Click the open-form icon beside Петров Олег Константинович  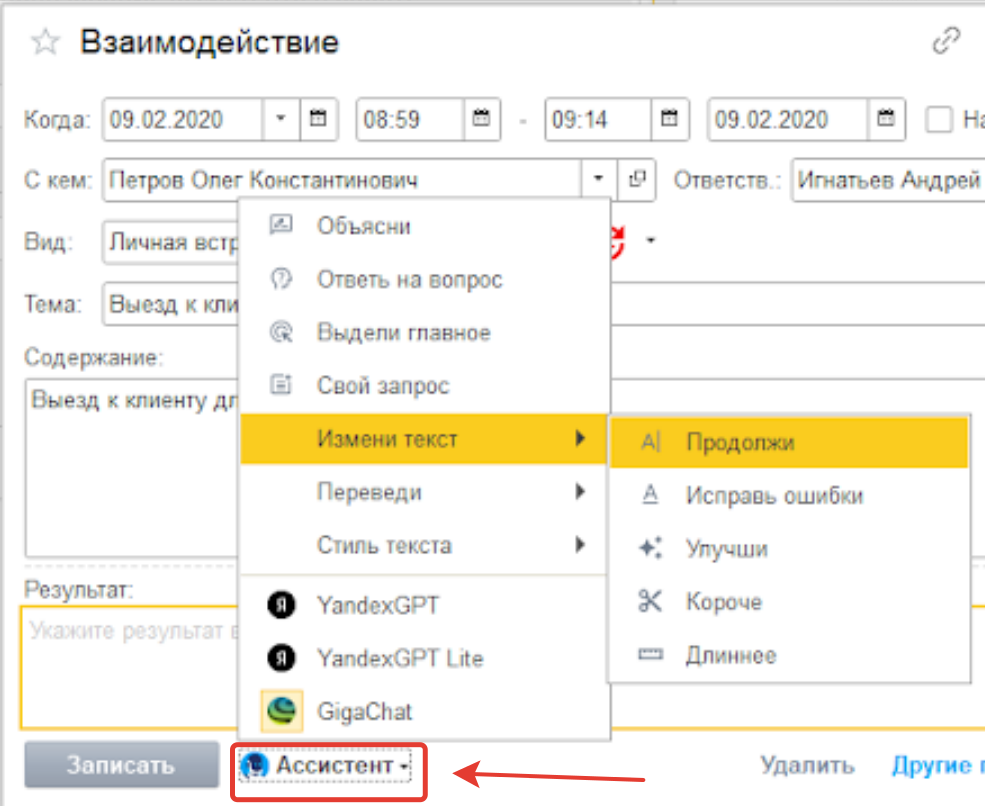click(636, 180)
